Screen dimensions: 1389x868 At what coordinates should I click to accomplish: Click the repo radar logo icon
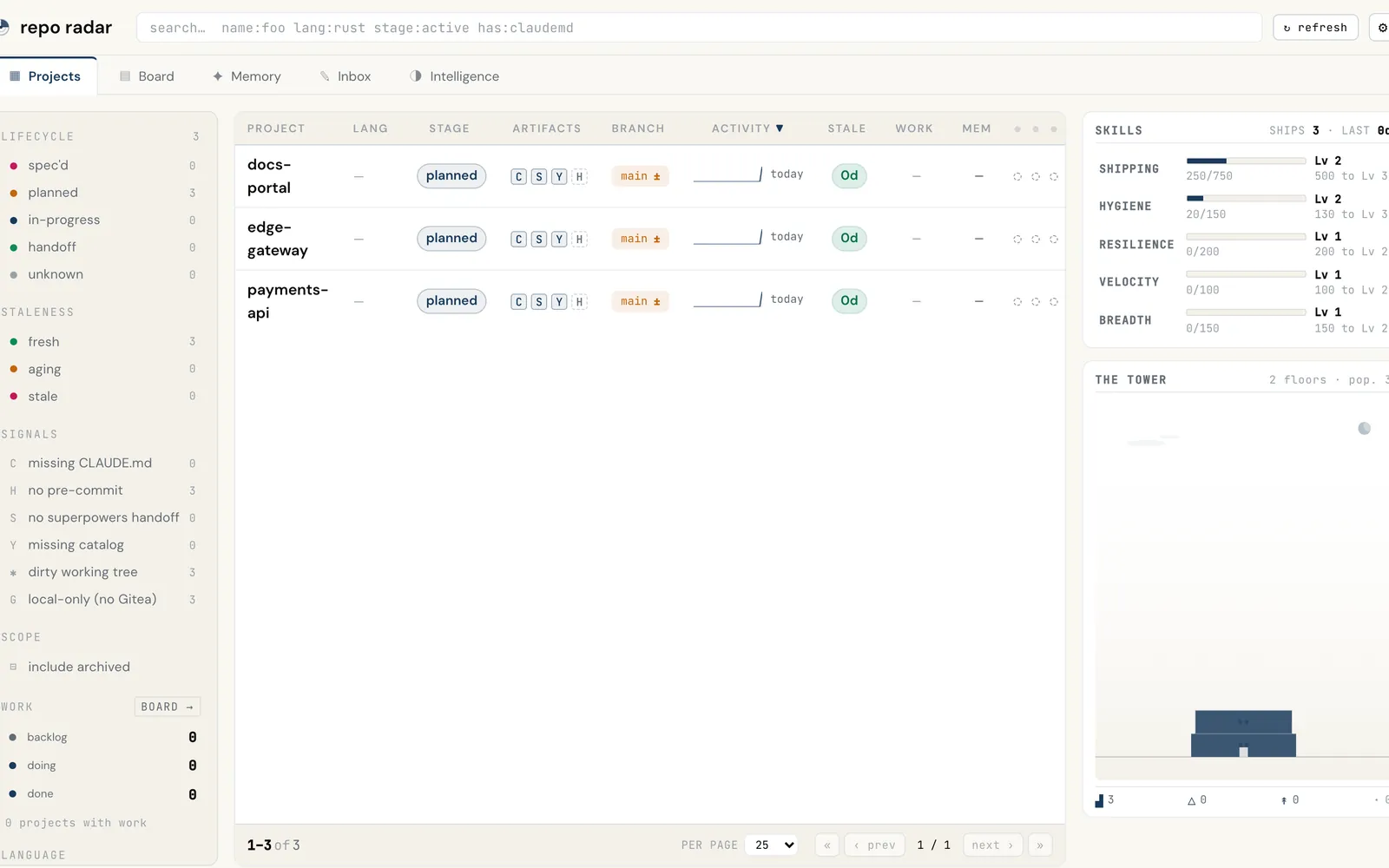tap(3, 27)
